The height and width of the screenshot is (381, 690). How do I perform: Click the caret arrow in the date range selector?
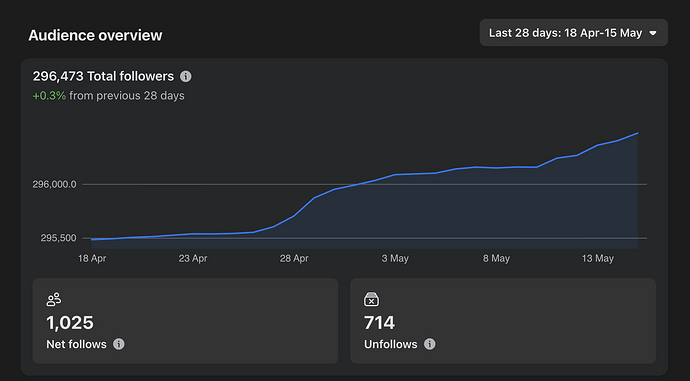(x=653, y=33)
